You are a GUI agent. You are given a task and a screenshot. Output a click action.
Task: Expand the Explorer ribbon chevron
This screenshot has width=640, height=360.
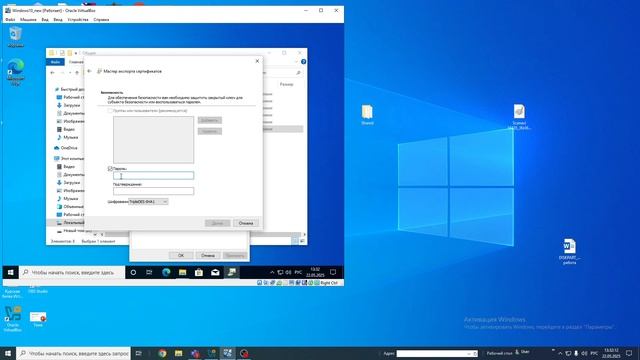point(296,62)
